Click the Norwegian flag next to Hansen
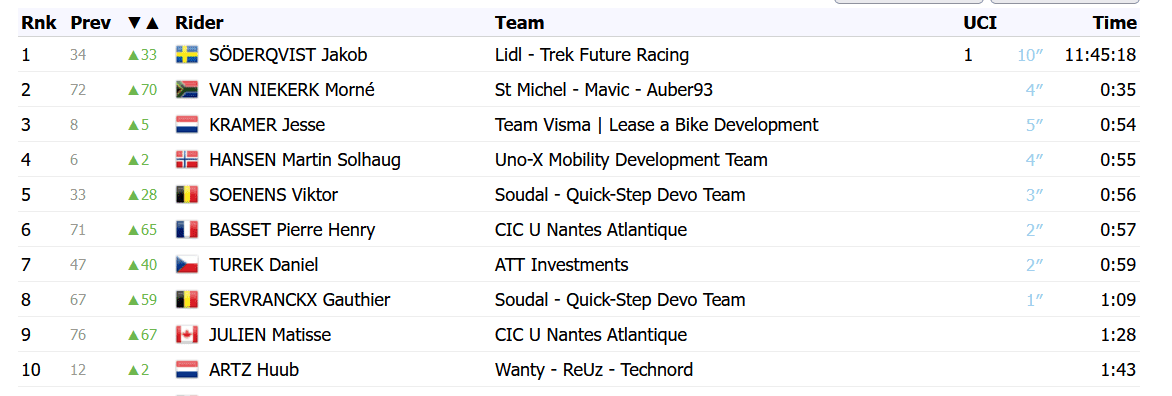1172x396 pixels. point(186,160)
